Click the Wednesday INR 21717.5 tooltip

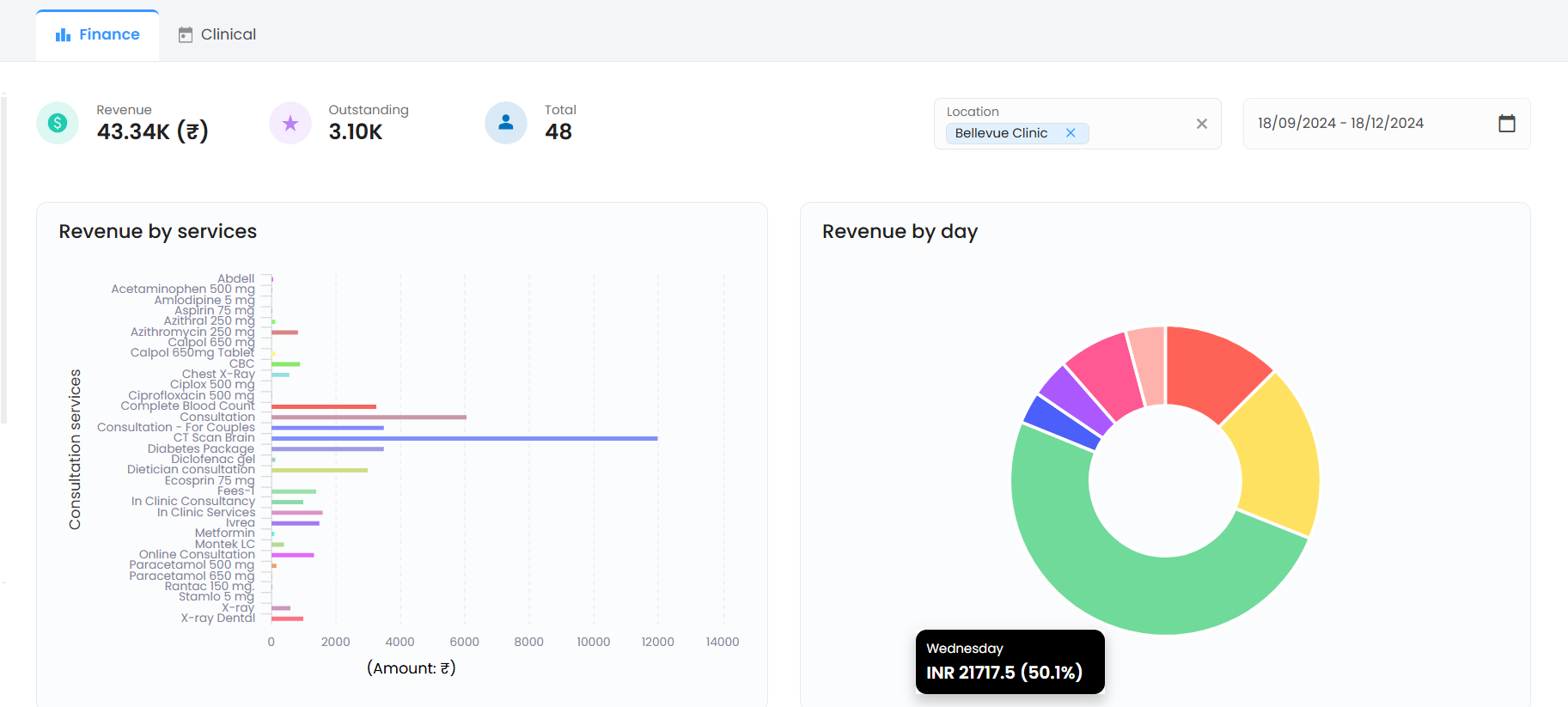click(1010, 661)
